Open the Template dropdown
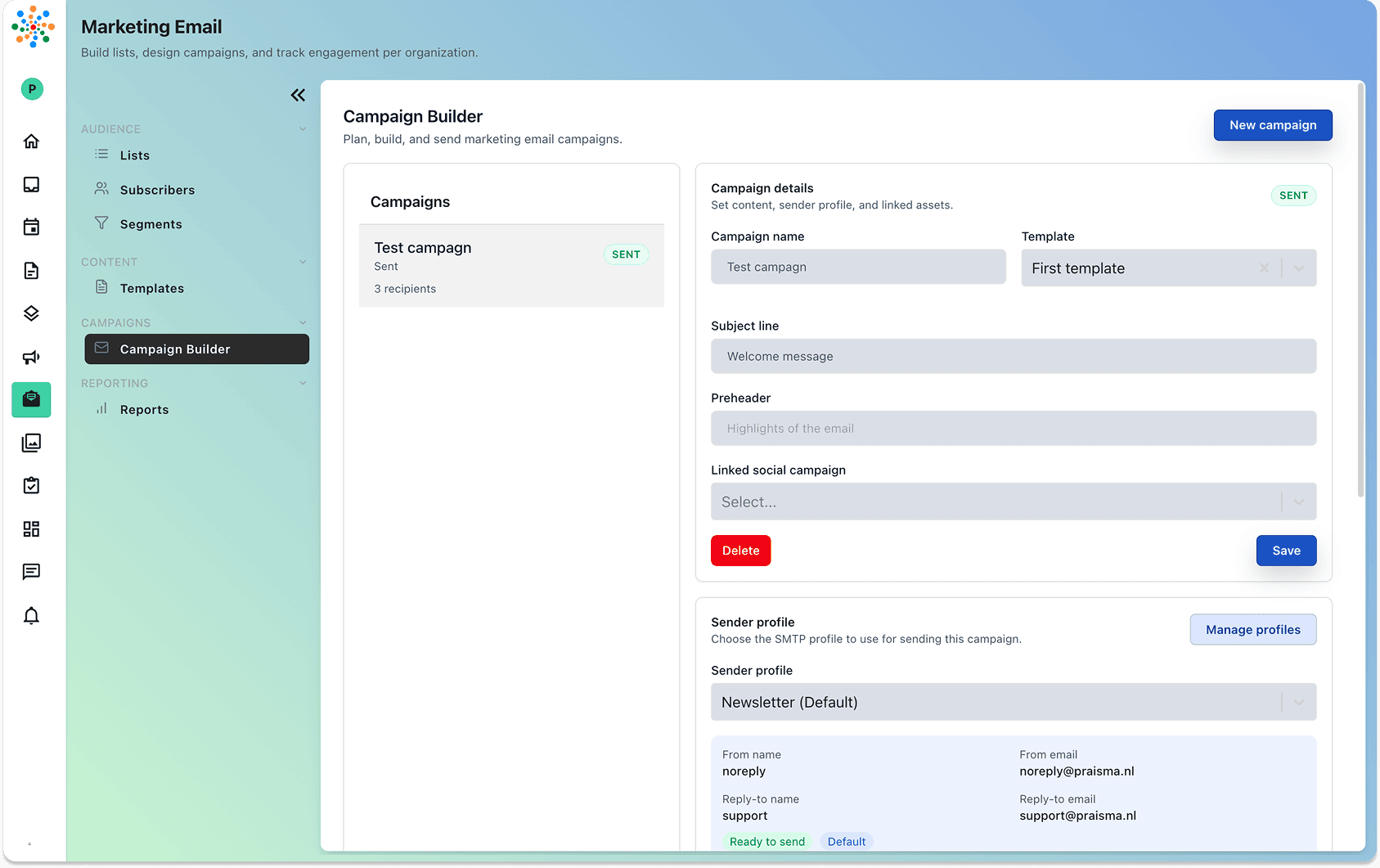Screen dimensions: 1380x868 1299,268
